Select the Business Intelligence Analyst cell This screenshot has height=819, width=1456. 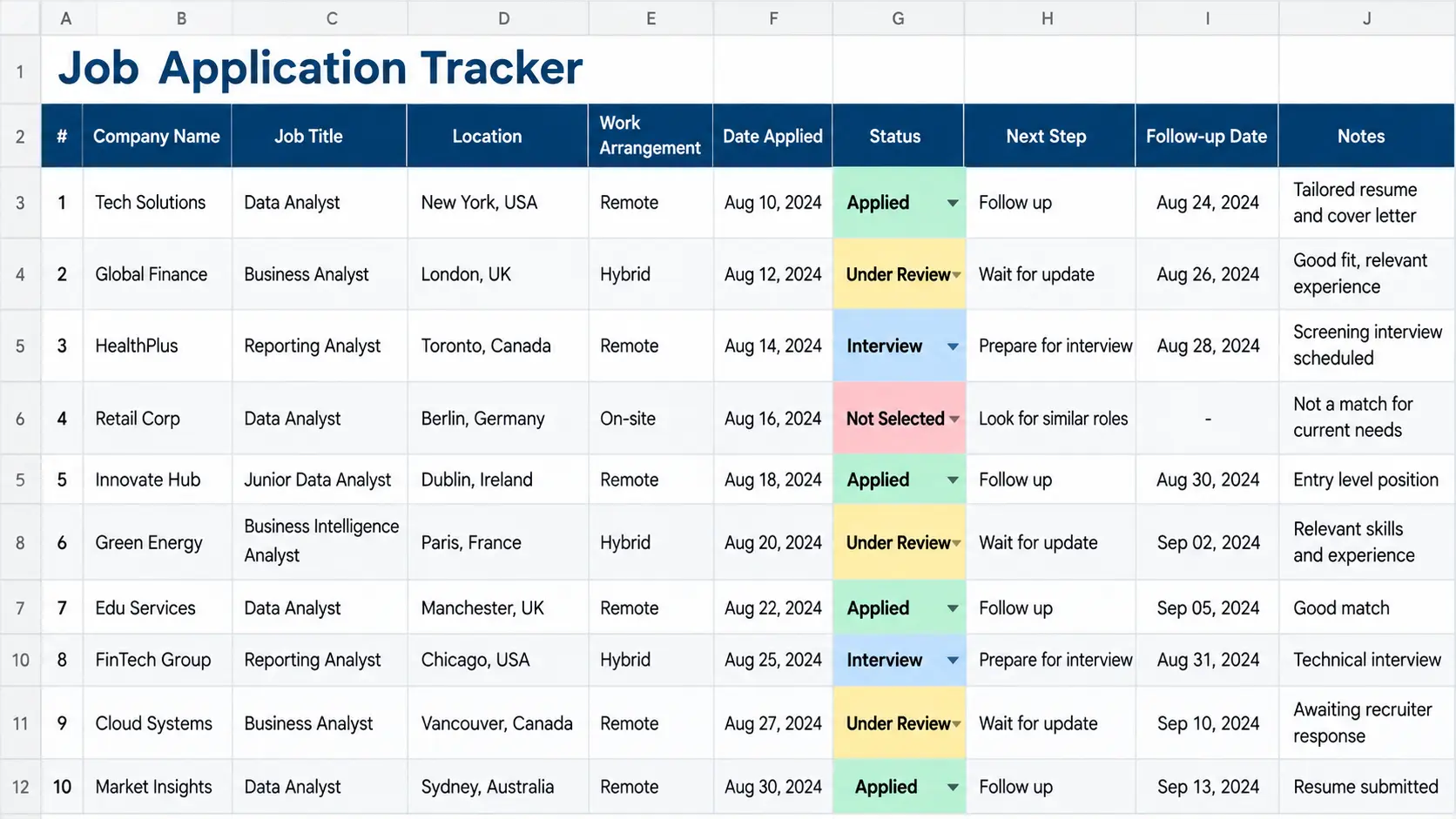(320, 542)
